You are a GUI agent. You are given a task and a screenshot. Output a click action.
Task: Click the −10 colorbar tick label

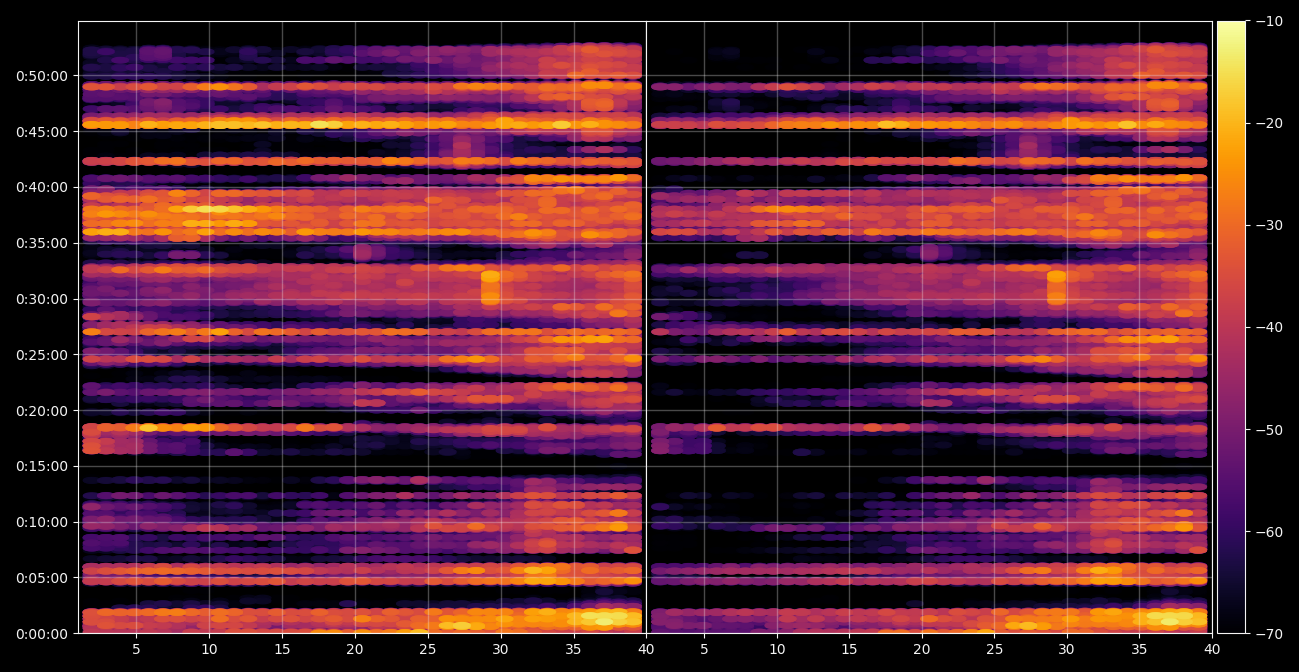click(1269, 21)
